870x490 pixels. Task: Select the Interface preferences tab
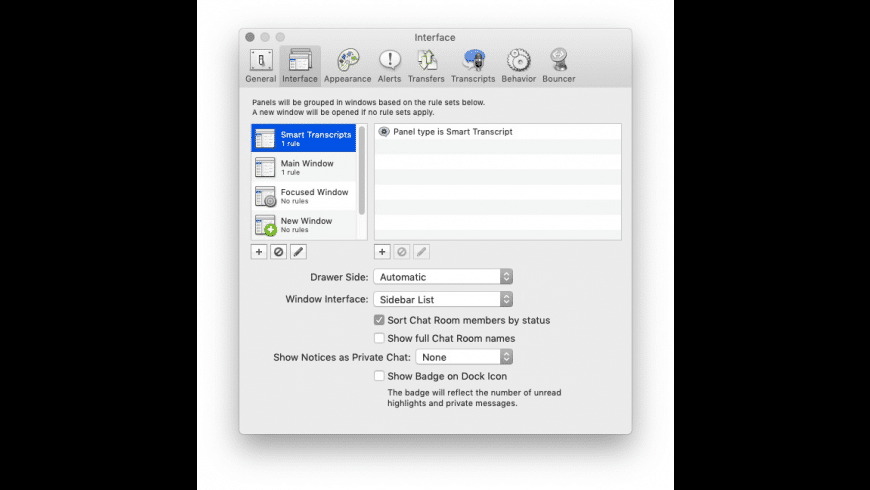300,66
